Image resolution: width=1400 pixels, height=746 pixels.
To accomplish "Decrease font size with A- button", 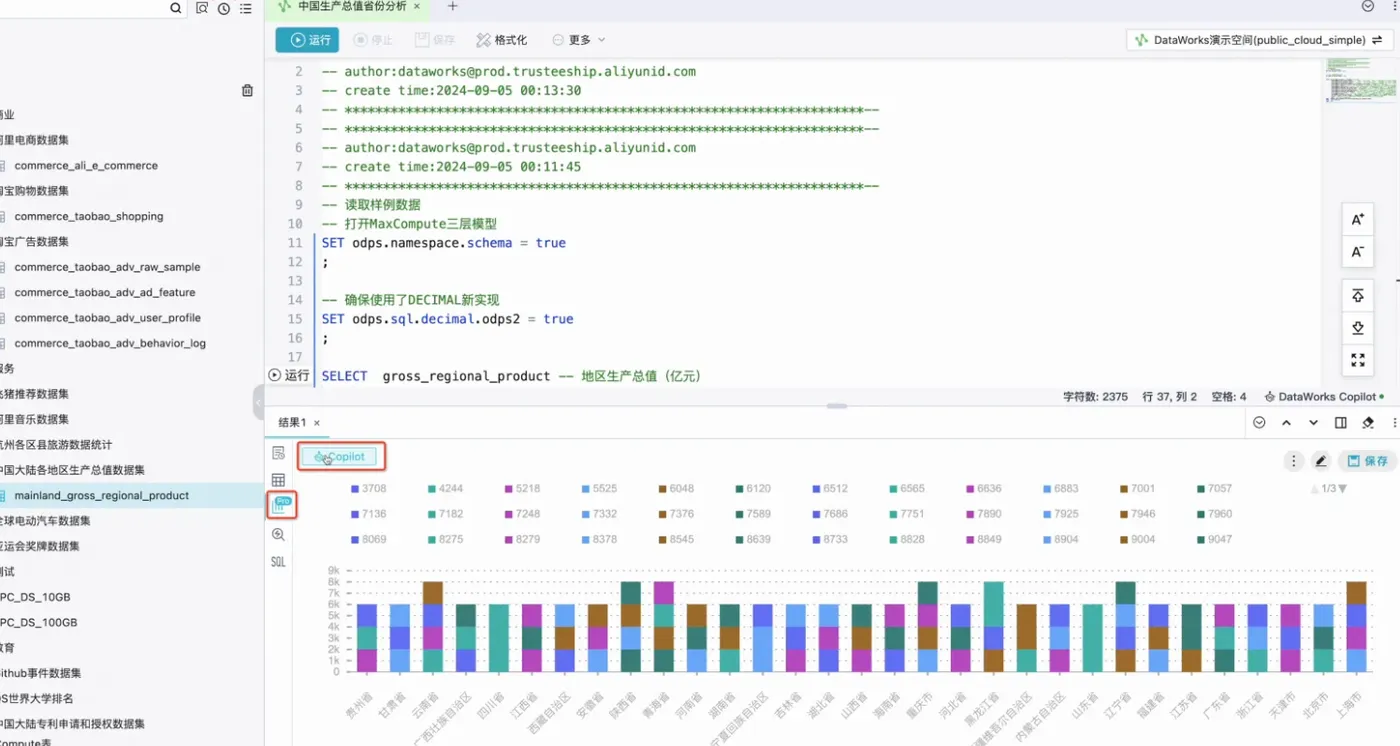I will [x=1358, y=252].
